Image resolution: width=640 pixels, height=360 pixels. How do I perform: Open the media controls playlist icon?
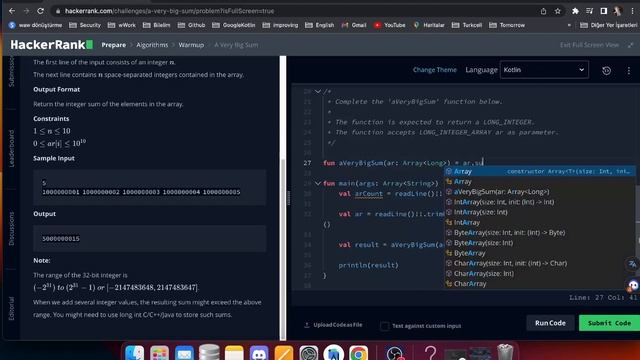tap(589, 11)
